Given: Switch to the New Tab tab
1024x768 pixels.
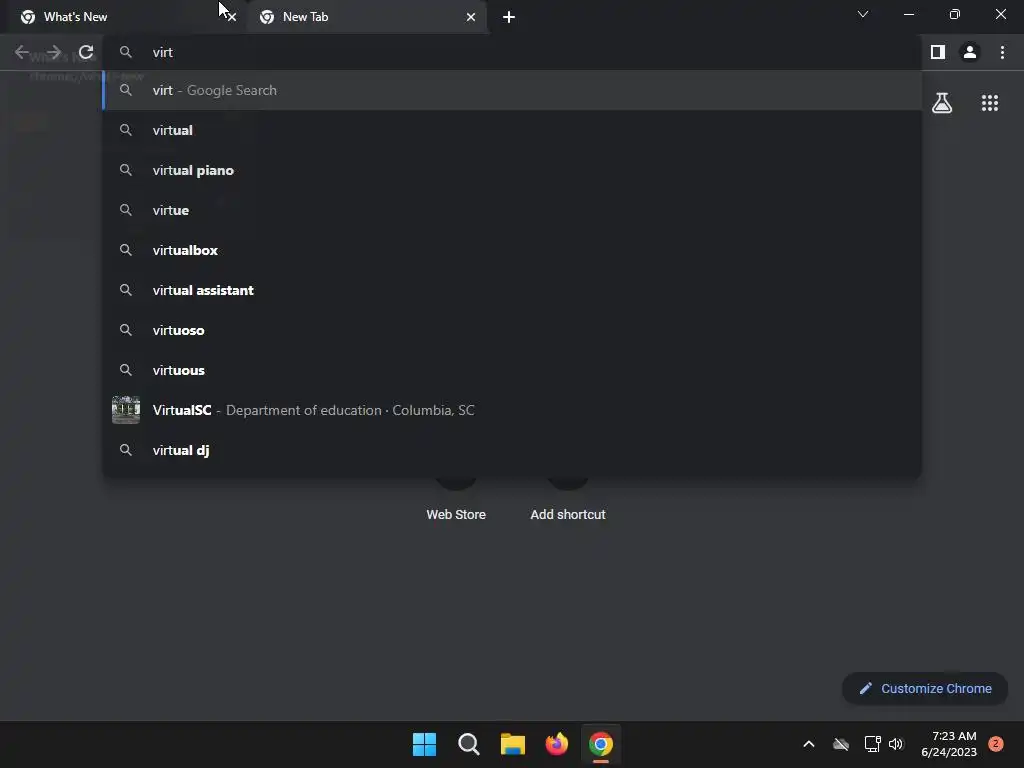Looking at the screenshot, I should [x=366, y=17].
